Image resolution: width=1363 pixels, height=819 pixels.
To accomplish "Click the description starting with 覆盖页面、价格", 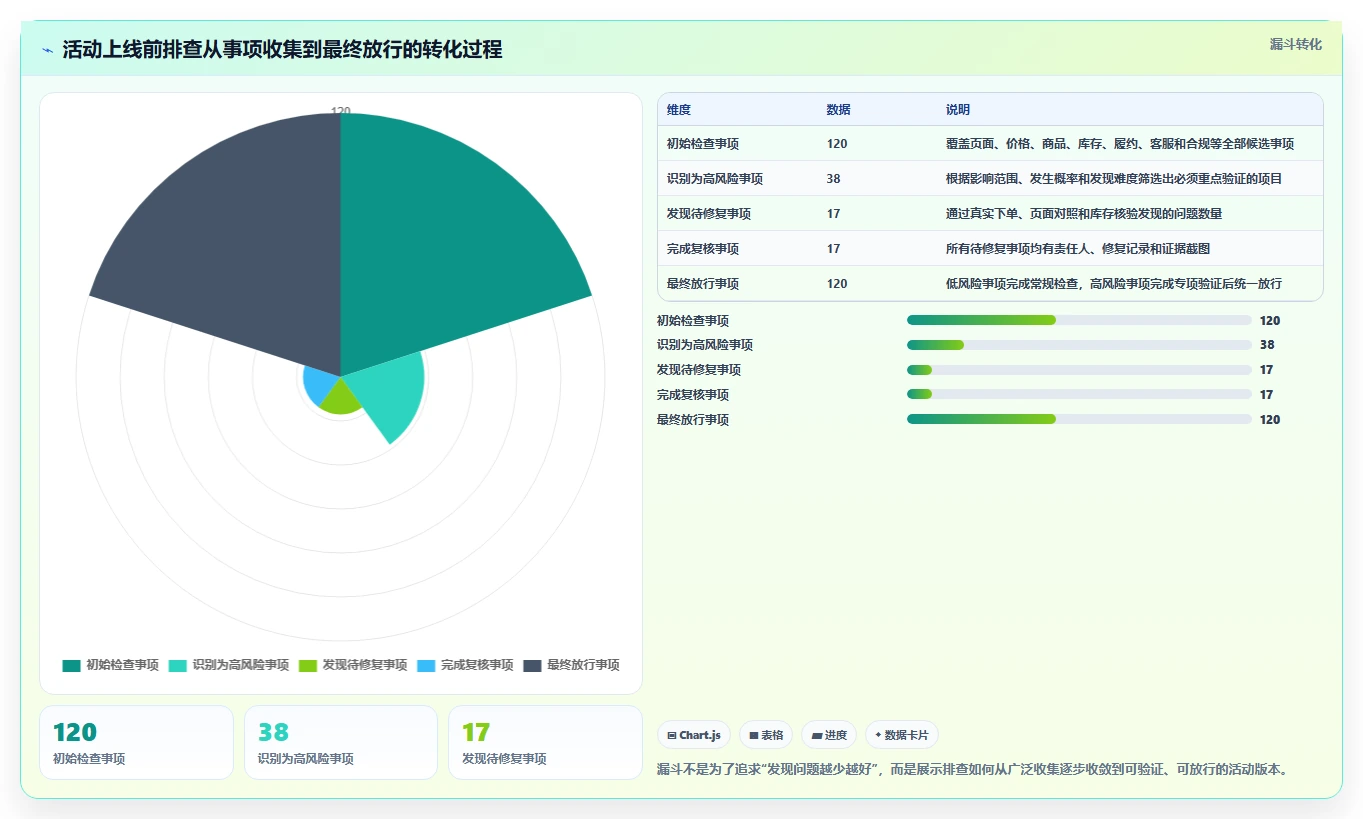I will pos(1120,144).
